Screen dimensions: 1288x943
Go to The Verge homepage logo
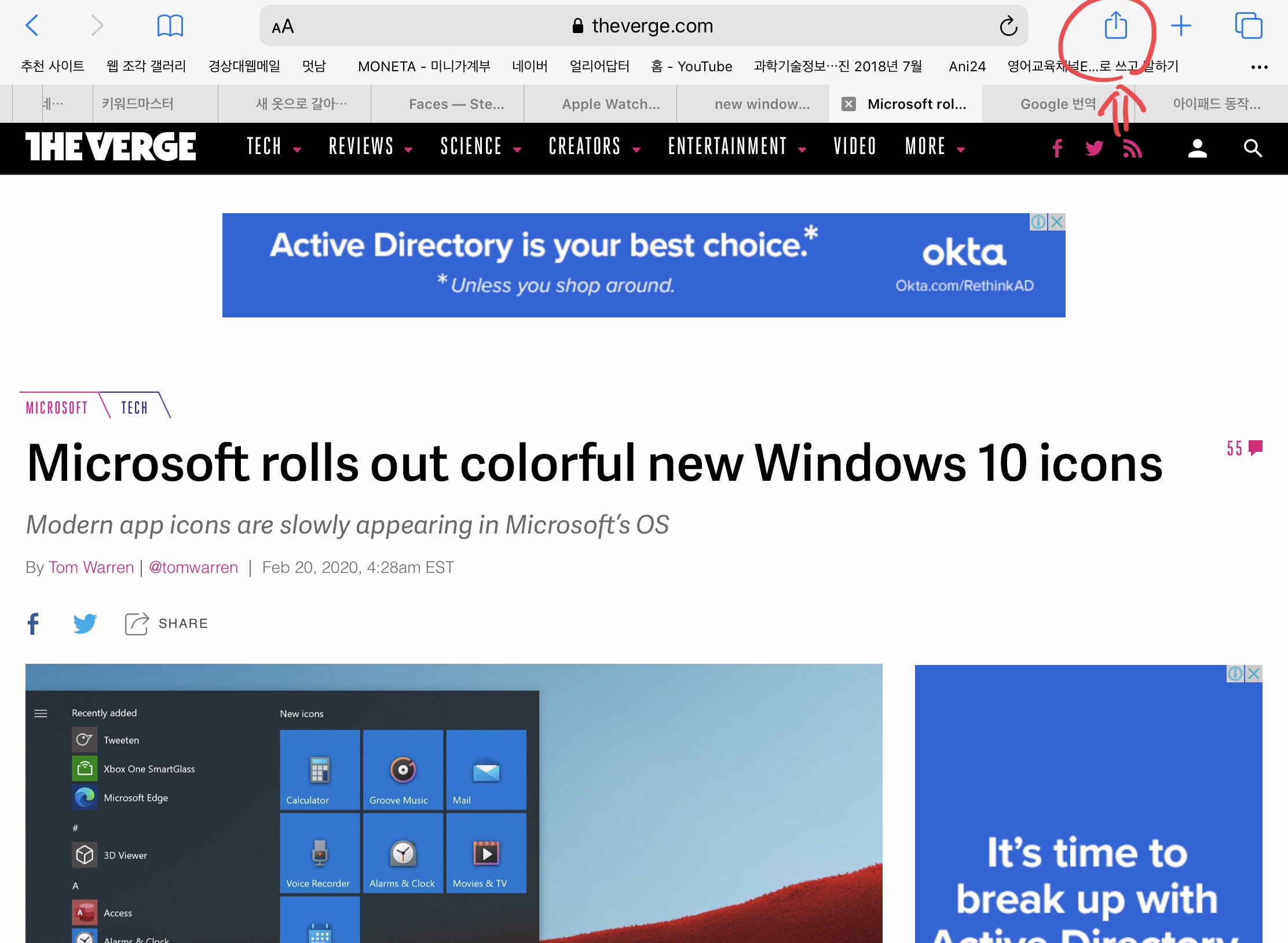(x=111, y=147)
